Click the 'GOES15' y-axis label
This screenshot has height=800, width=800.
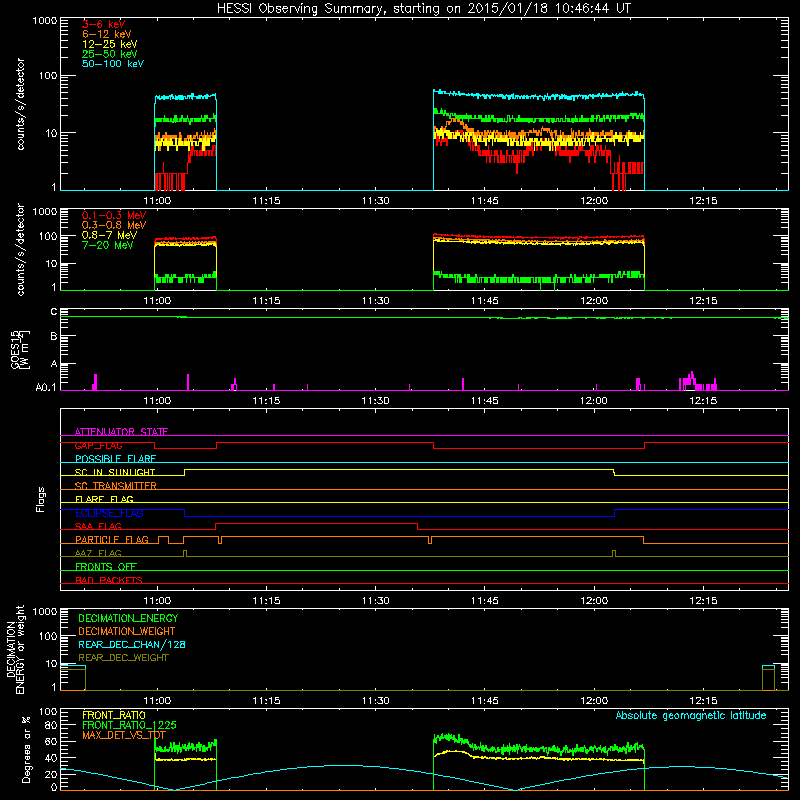coord(15,349)
